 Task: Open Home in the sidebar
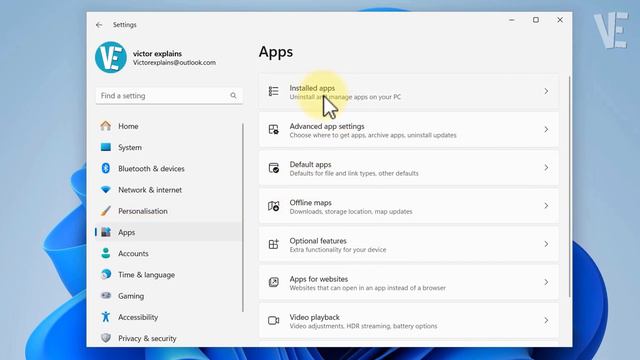click(x=128, y=126)
